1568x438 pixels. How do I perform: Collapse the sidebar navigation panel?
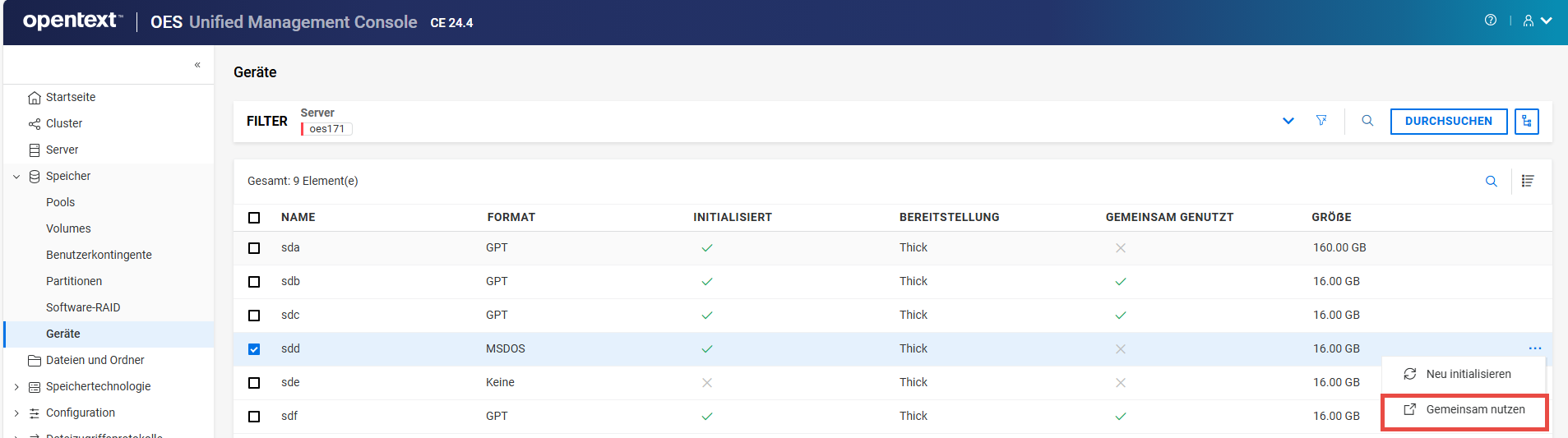pos(197,65)
